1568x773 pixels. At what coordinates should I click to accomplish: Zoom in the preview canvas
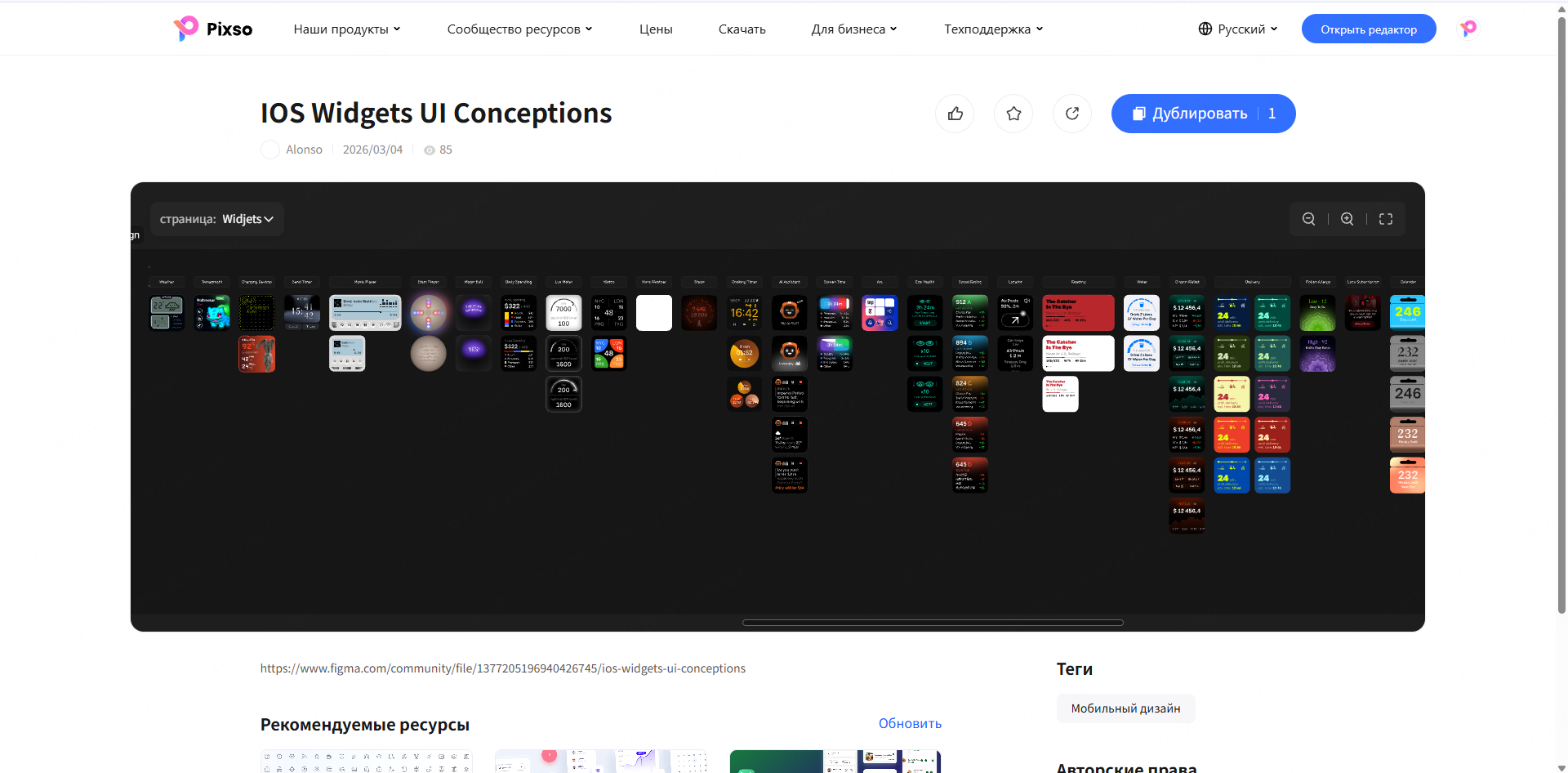pyautogui.click(x=1347, y=219)
